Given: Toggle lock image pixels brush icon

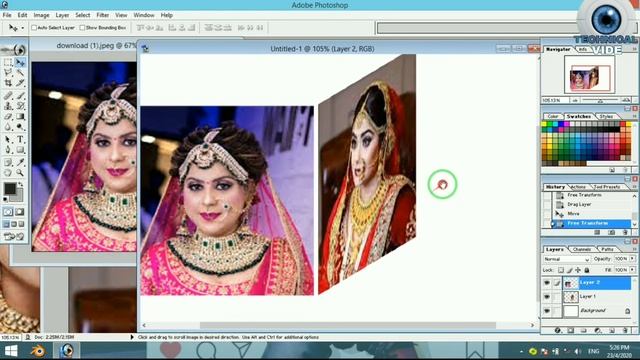Looking at the screenshot, I should coord(569,270).
